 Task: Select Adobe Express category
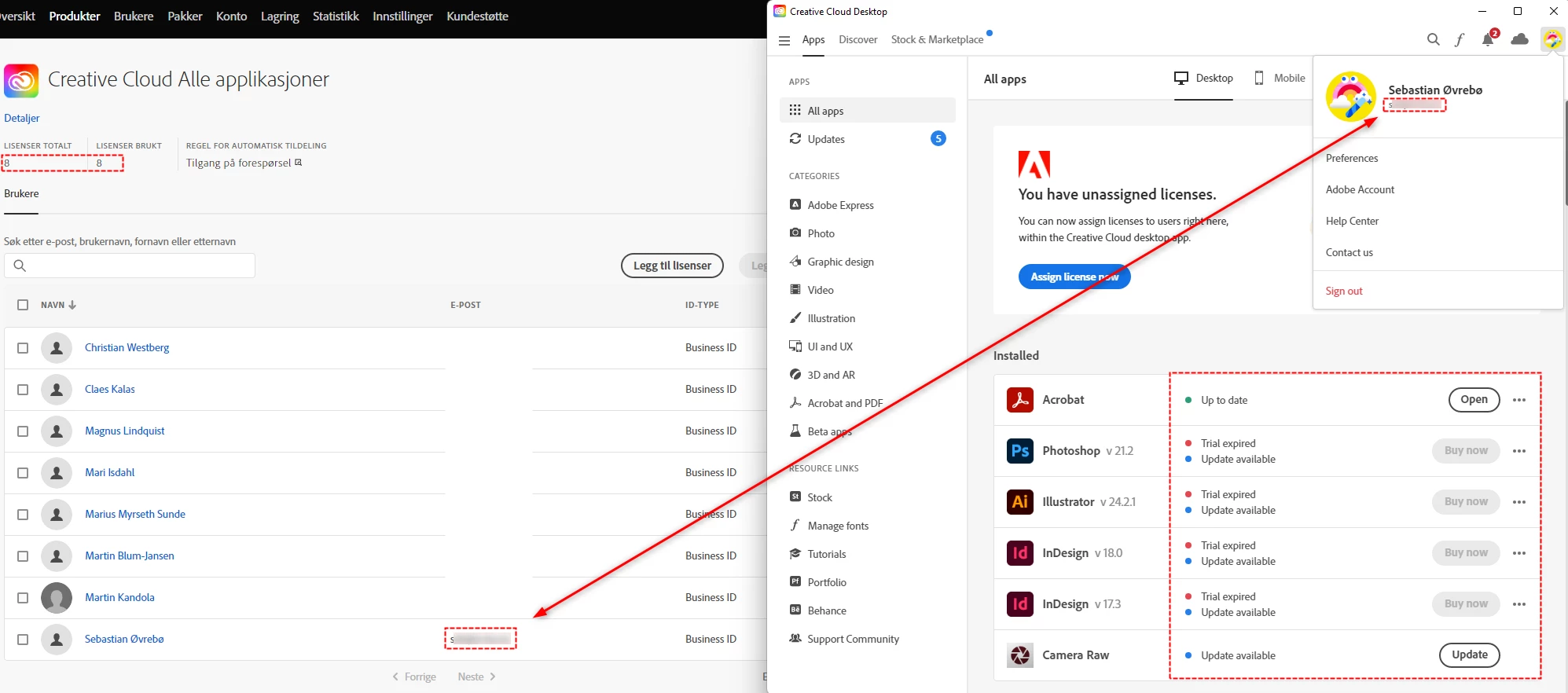840,205
